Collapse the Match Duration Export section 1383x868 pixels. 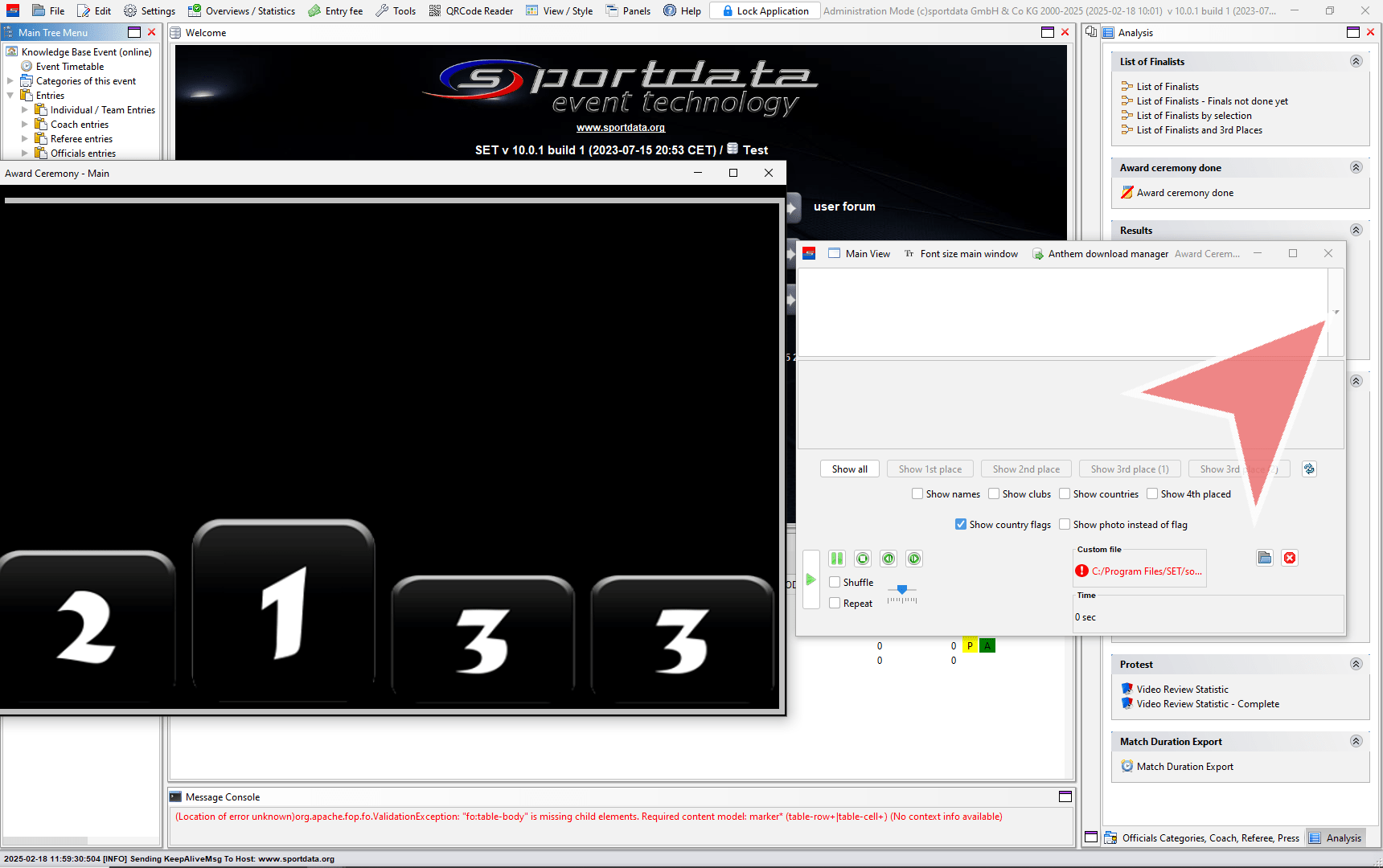pos(1356,742)
